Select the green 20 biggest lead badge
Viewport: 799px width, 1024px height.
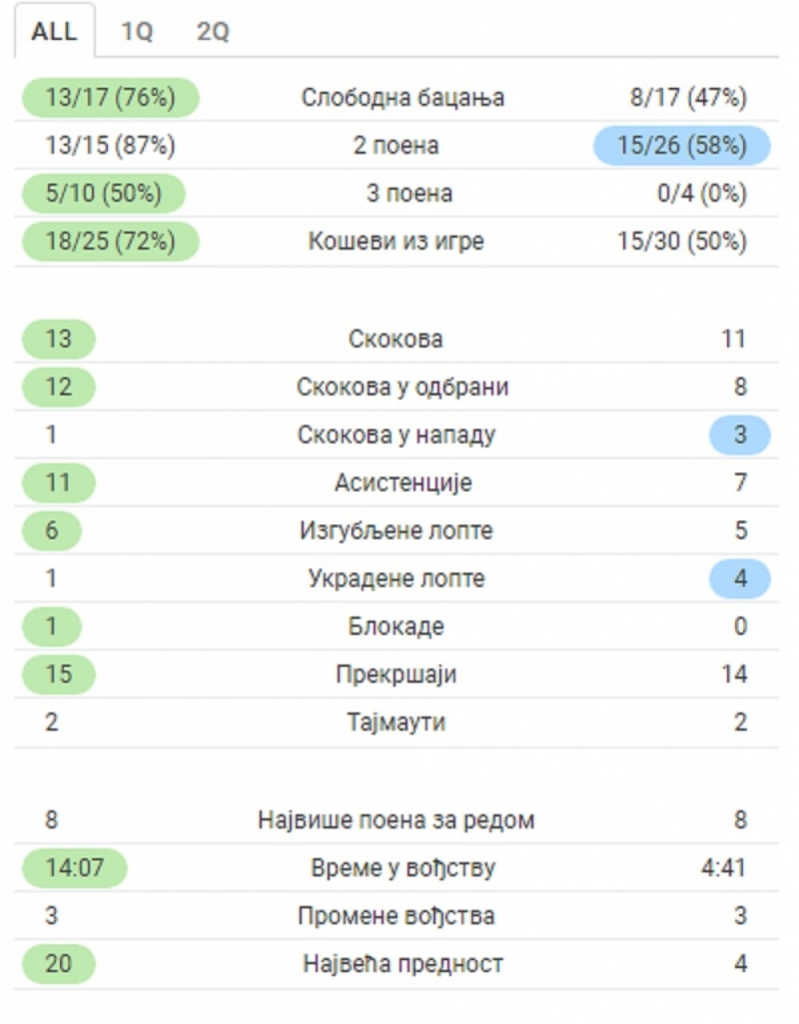pyautogui.click(x=57, y=962)
